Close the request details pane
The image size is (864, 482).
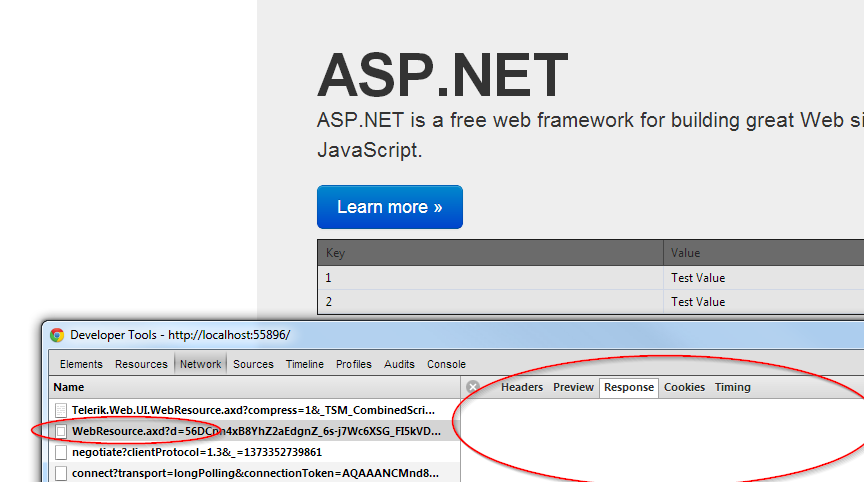(x=473, y=387)
